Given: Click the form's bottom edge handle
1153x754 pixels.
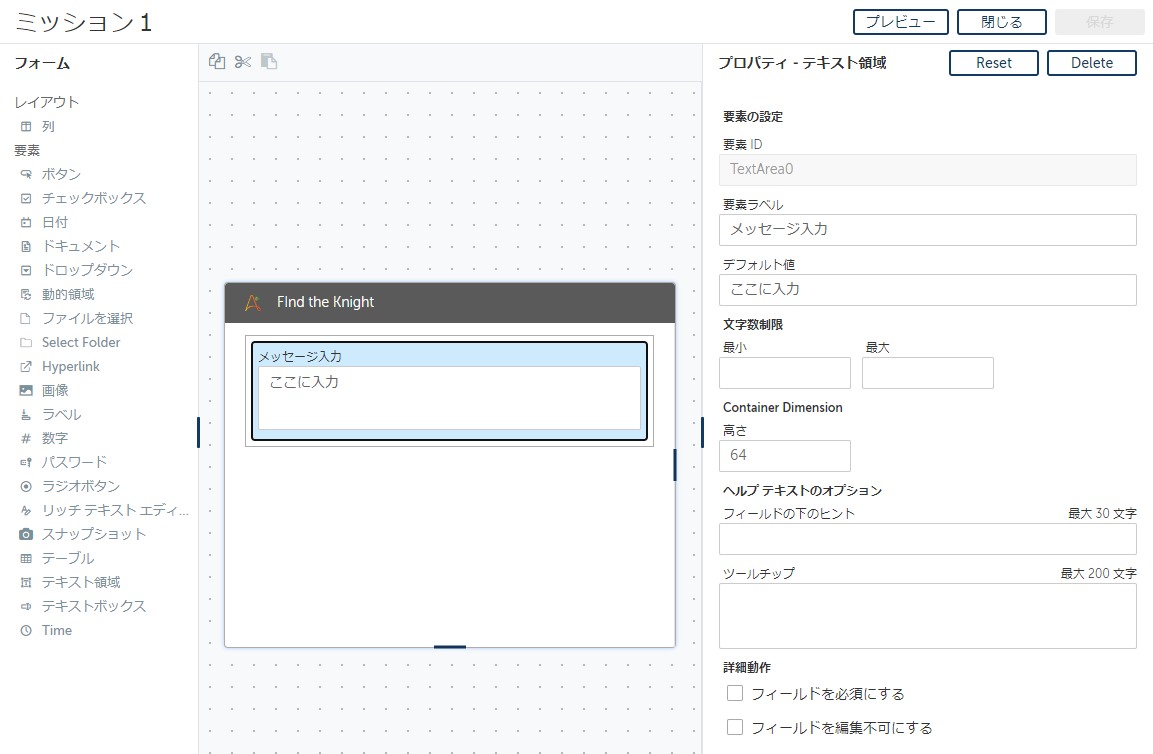Looking at the screenshot, I should (449, 647).
